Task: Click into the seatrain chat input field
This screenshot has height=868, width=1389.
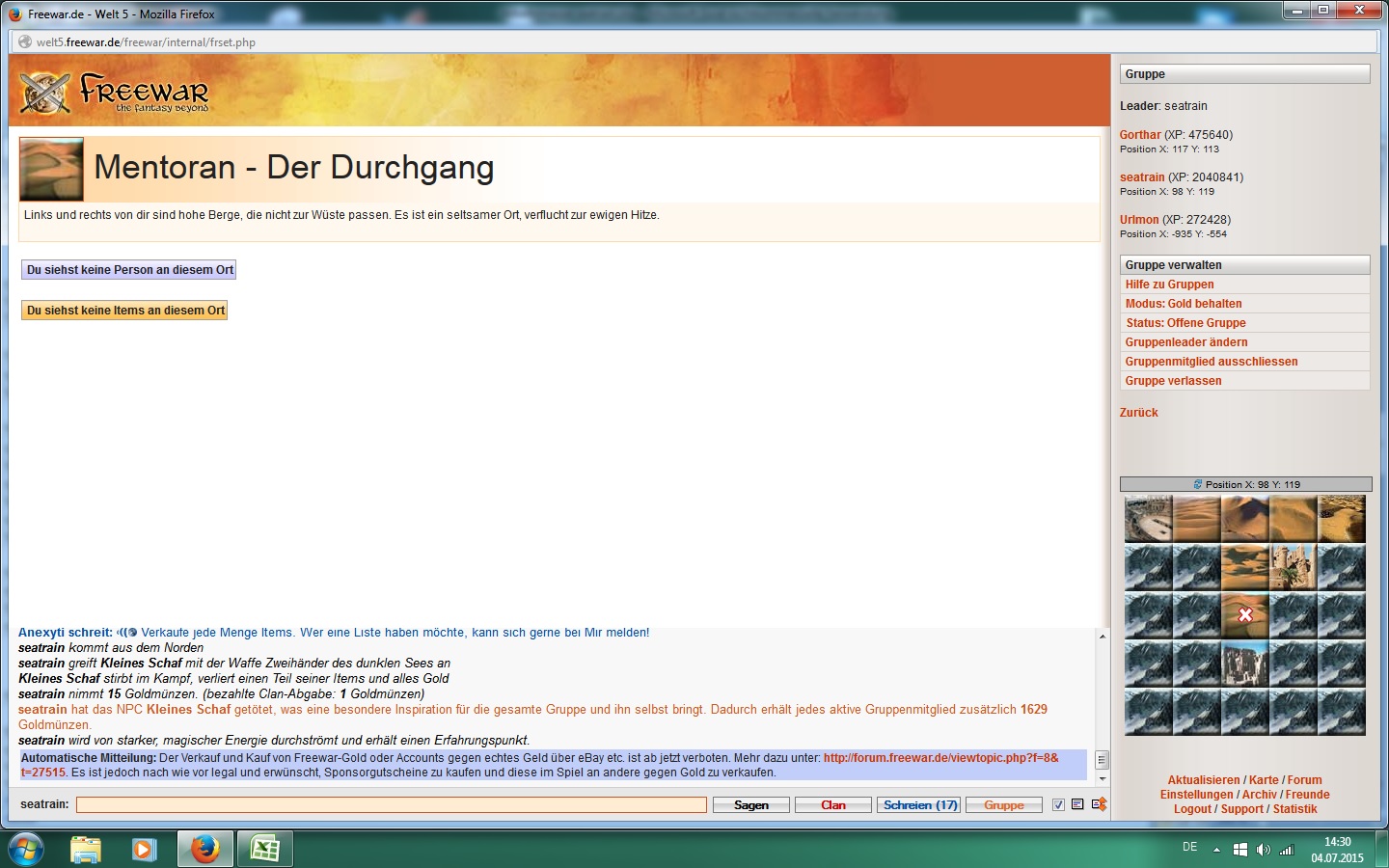Action: tap(391, 804)
